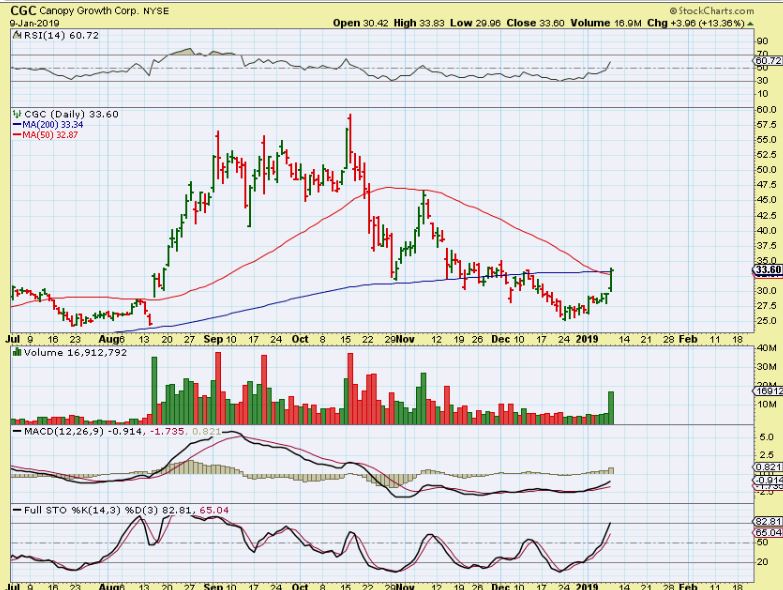Click the MA(50) 32.87 legend text

(x=50, y=135)
